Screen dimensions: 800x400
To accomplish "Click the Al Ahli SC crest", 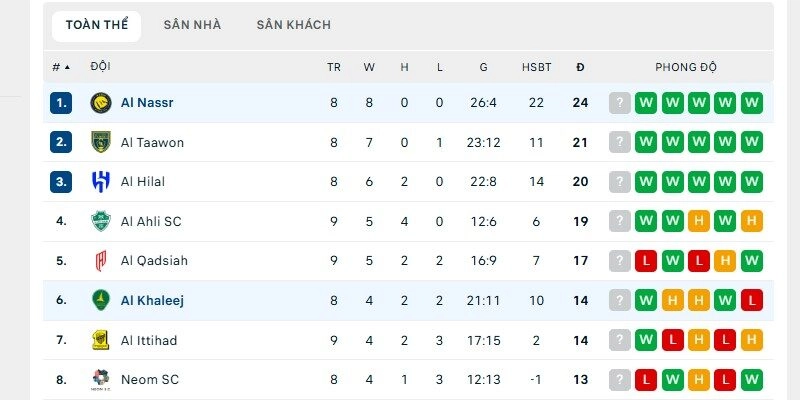I will click(100, 221).
